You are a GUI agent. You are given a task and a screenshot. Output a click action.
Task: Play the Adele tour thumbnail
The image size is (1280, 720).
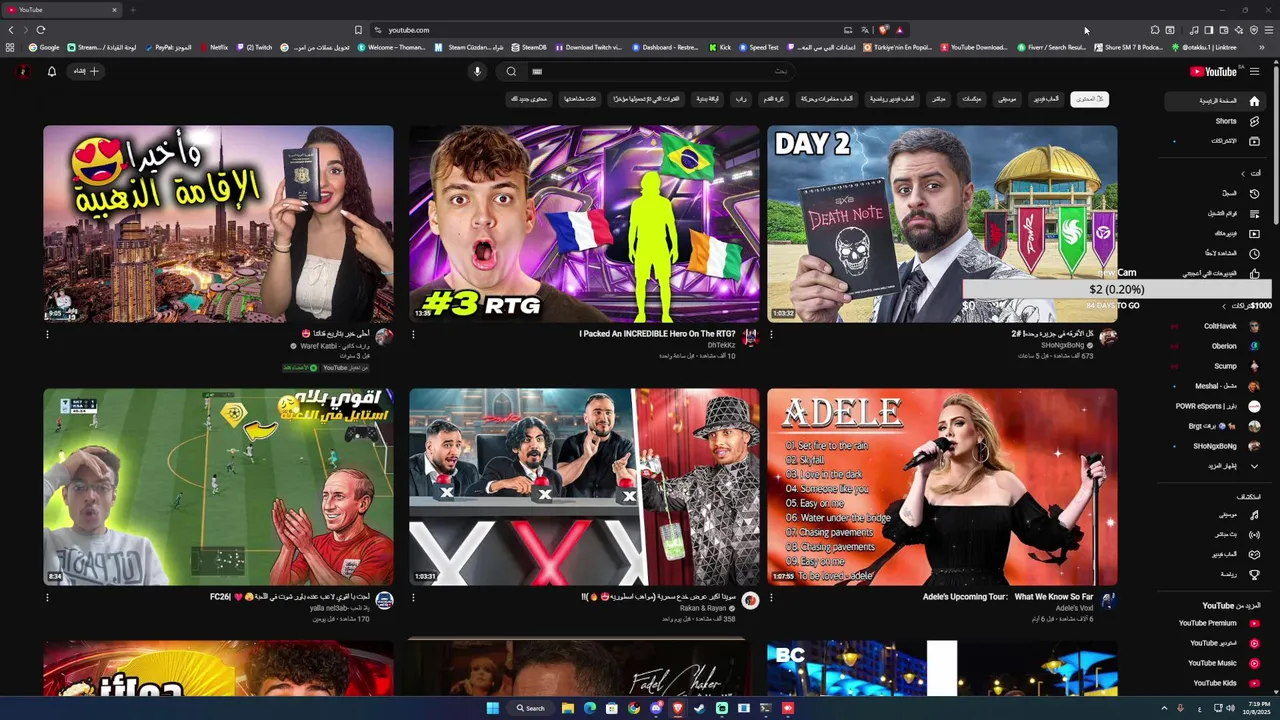pyautogui.click(x=942, y=487)
